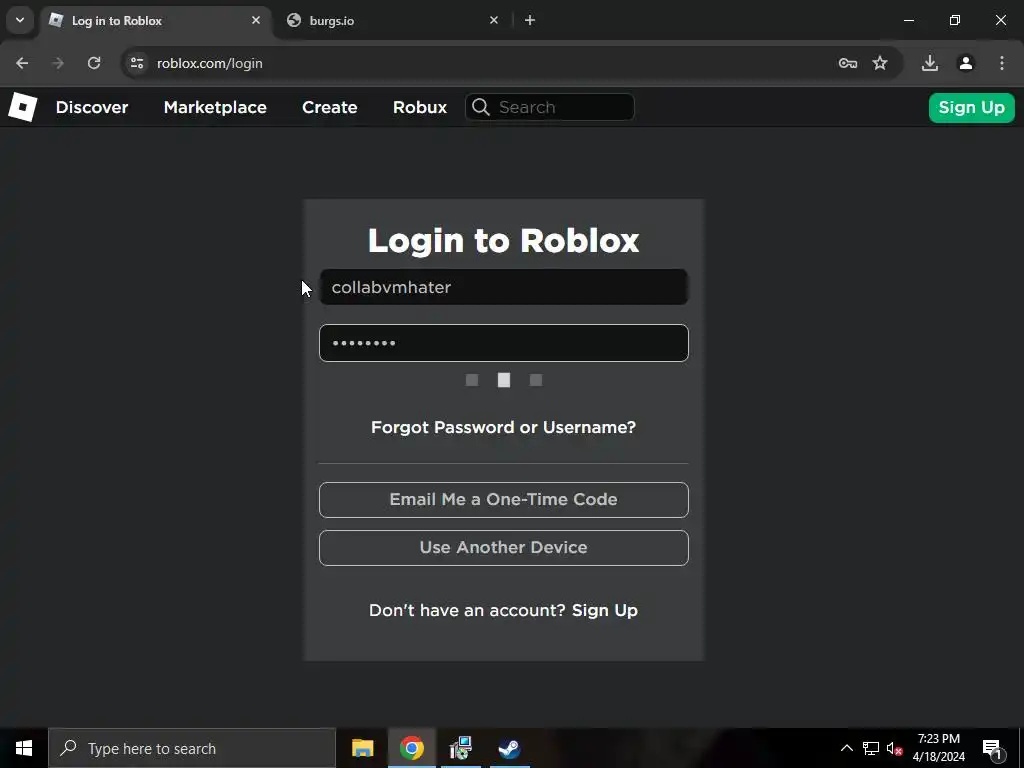The width and height of the screenshot is (1024, 768).
Task: Open the network tray icon
Action: click(871, 748)
